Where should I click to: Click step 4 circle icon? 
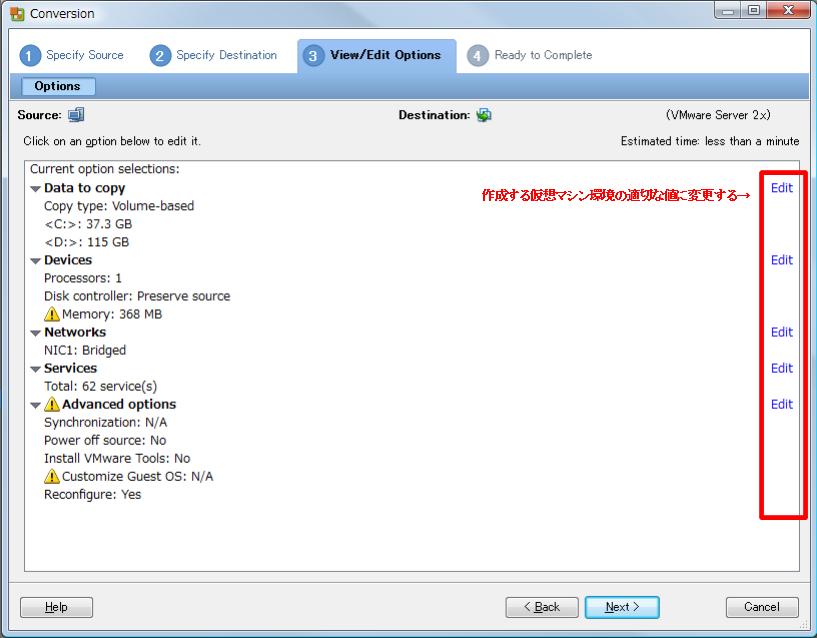(477, 56)
